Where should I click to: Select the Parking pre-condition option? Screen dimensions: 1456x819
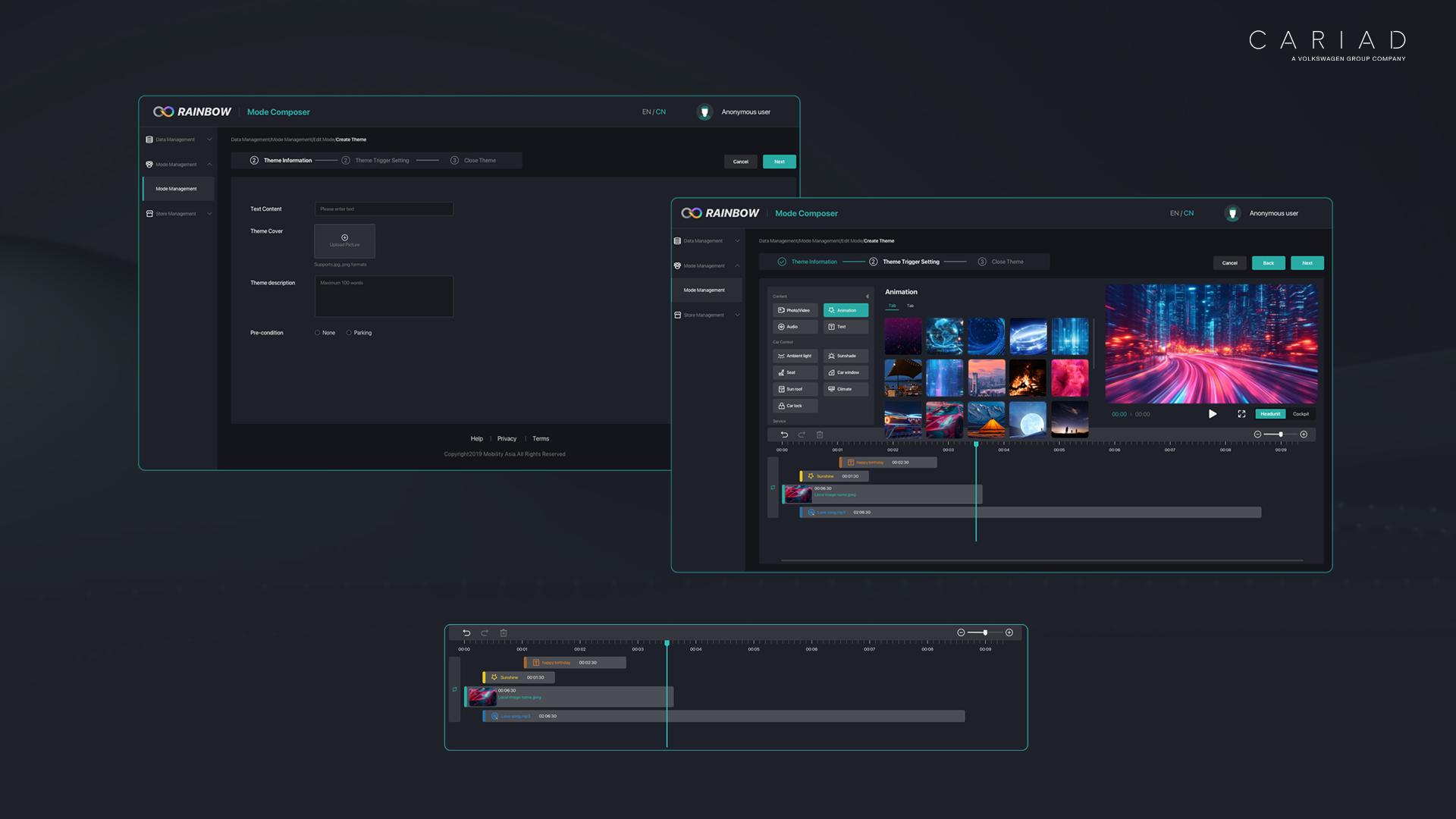(349, 333)
